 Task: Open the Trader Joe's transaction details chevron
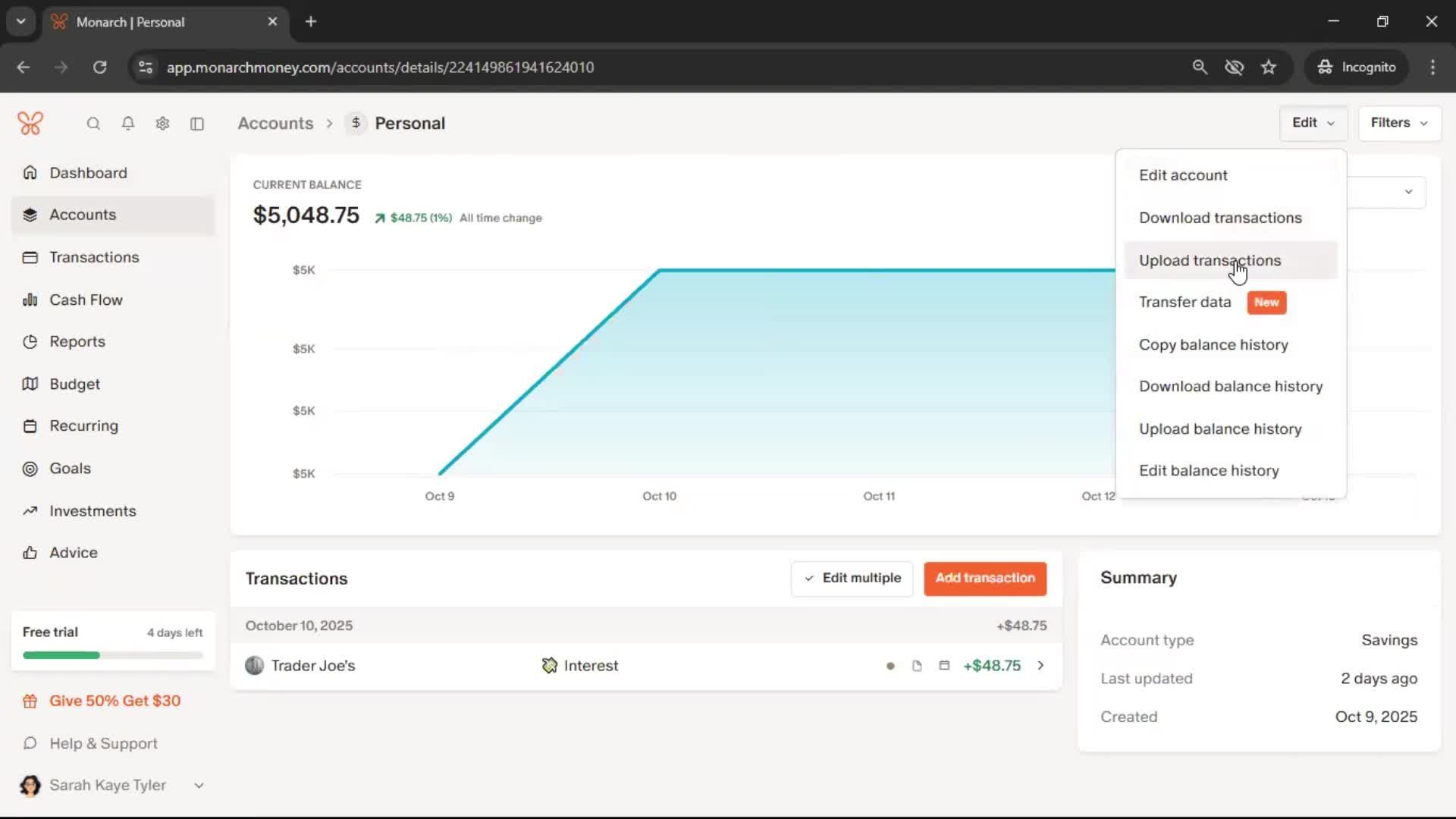coord(1040,666)
